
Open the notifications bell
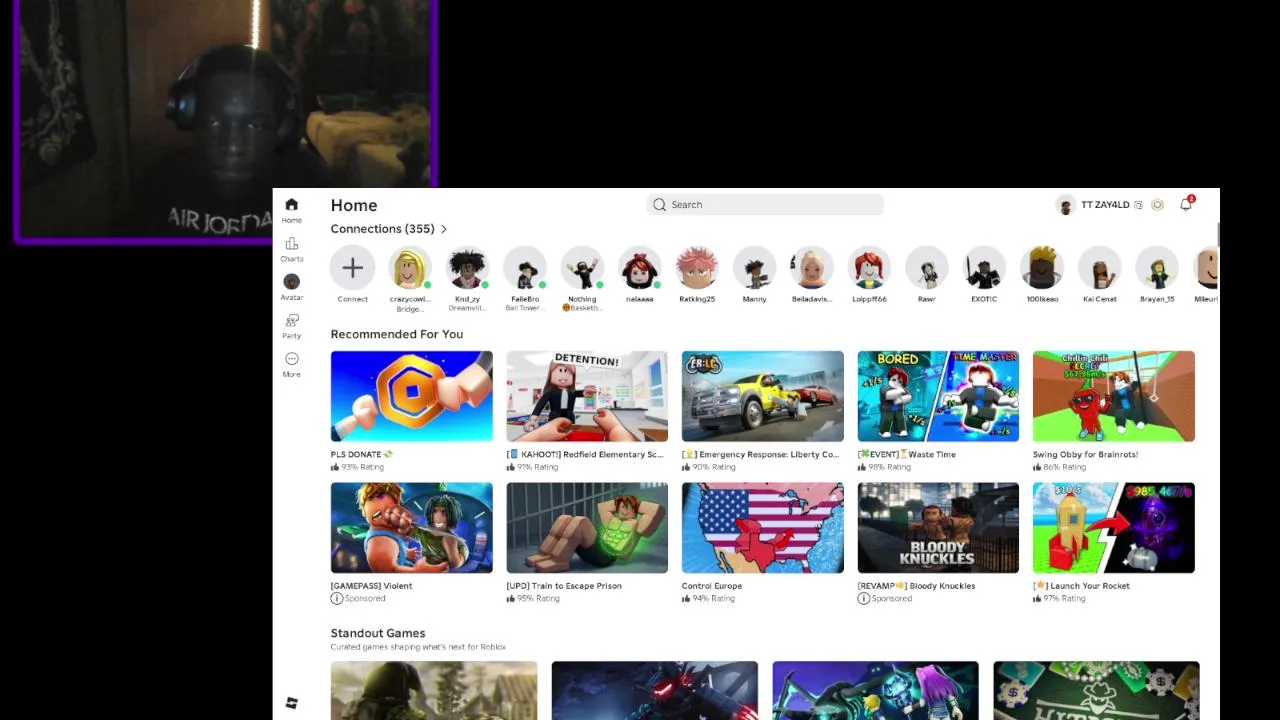pyautogui.click(x=1186, y=204)
